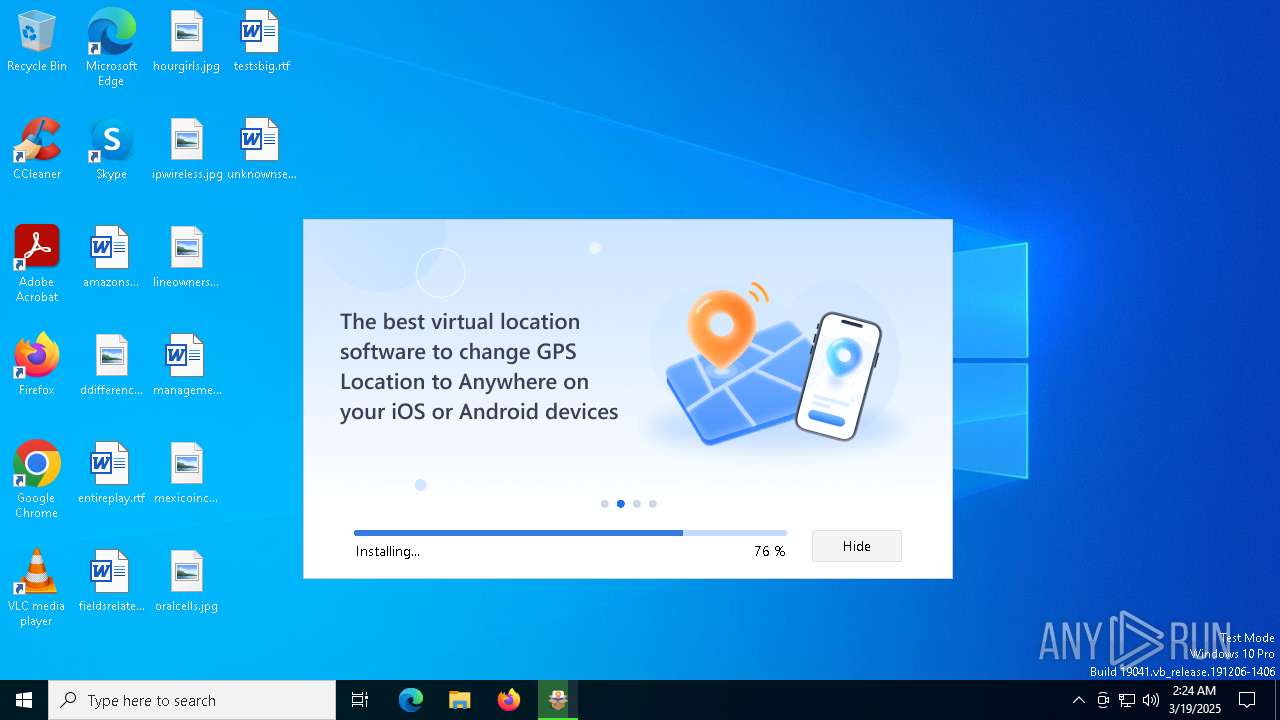Launch Firefox from the taskbar
1280x720 pixels.
(509, 700)
